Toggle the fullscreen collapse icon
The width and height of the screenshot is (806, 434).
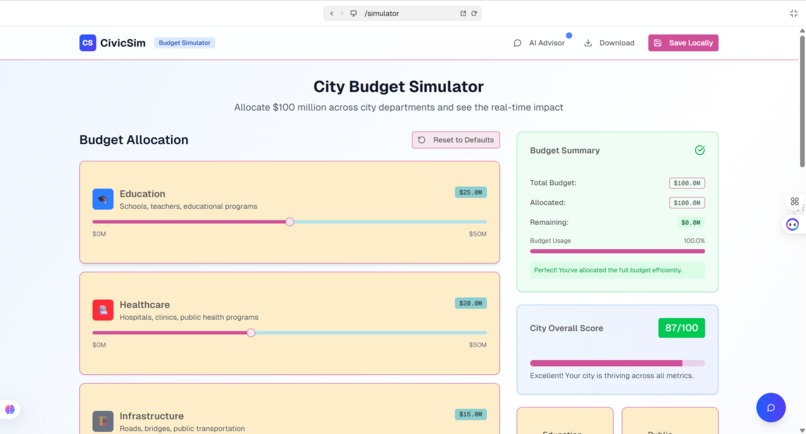[x=794, y=13]
